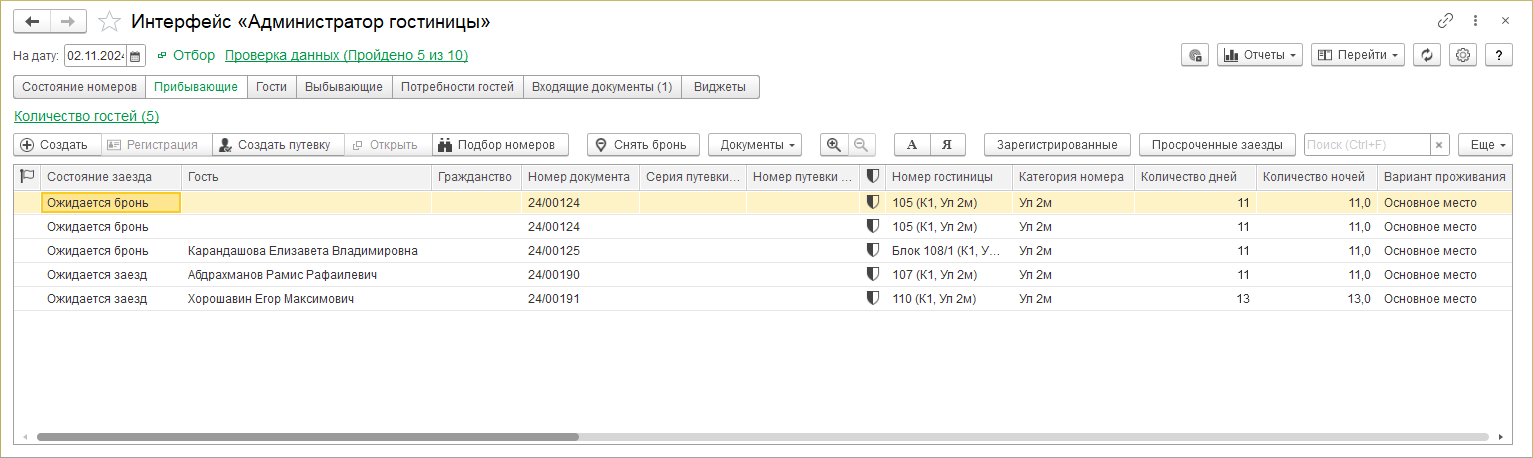
Task: Open settings with the gear button
Action: pyautogui.click(x=1463, y=55)
